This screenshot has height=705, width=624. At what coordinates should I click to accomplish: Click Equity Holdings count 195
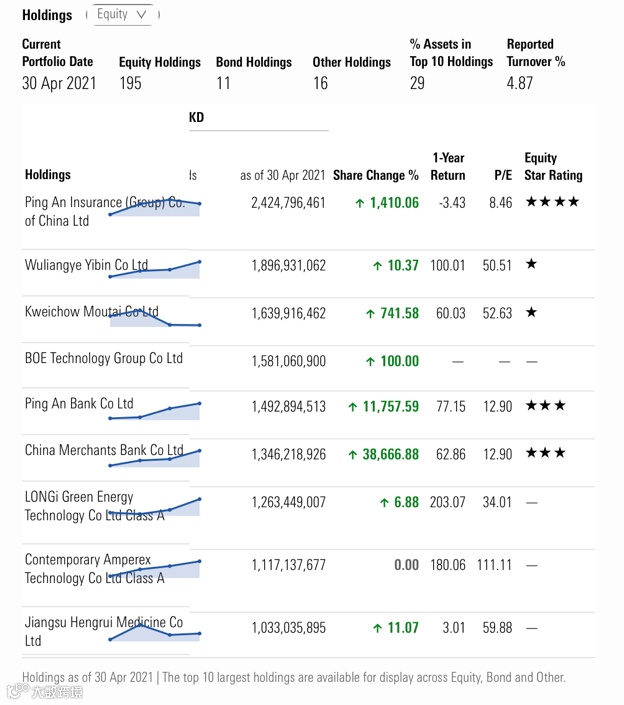pos(130,83)
